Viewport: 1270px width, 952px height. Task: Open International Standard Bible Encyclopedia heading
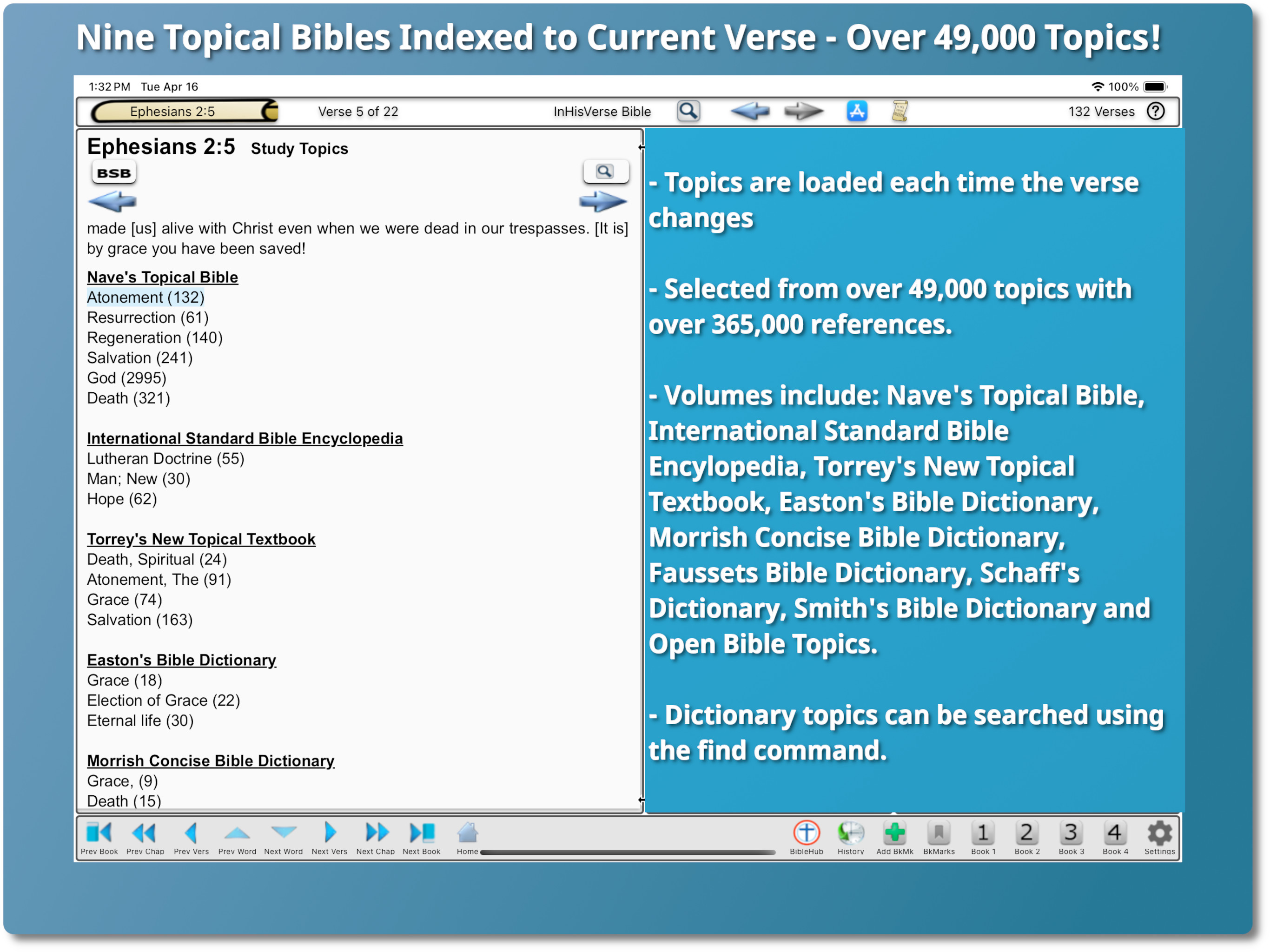(245, 439)
